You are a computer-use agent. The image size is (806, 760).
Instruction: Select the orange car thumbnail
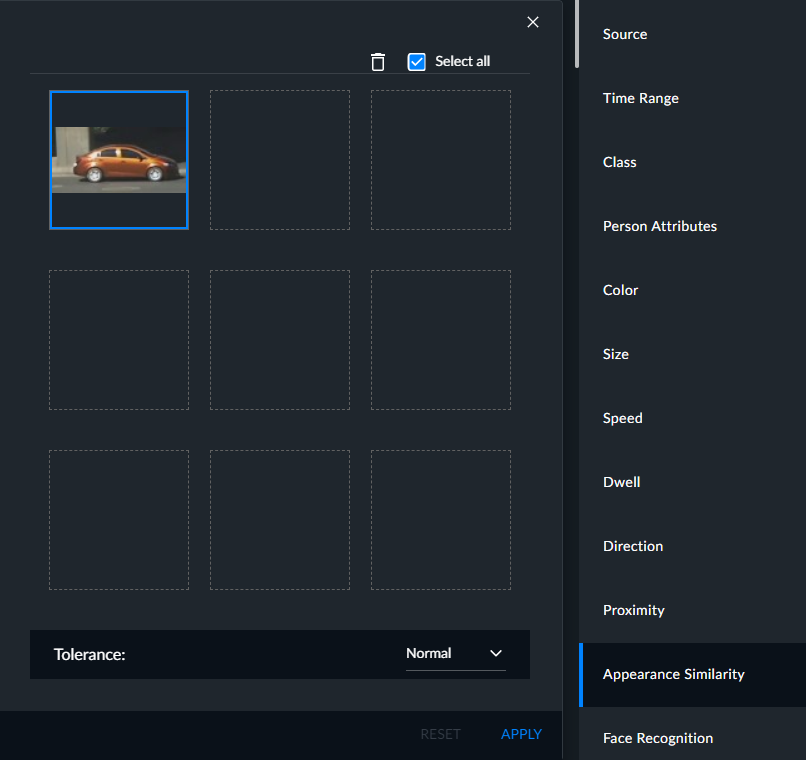click(119, 160)
